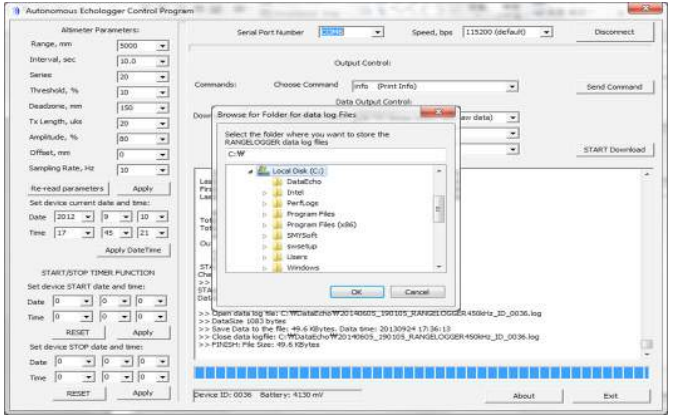This screenshot has height=420, width=682.
Task: Cancel the folder browse dialog
Action: pyautogui.click(x=417, y=291)
